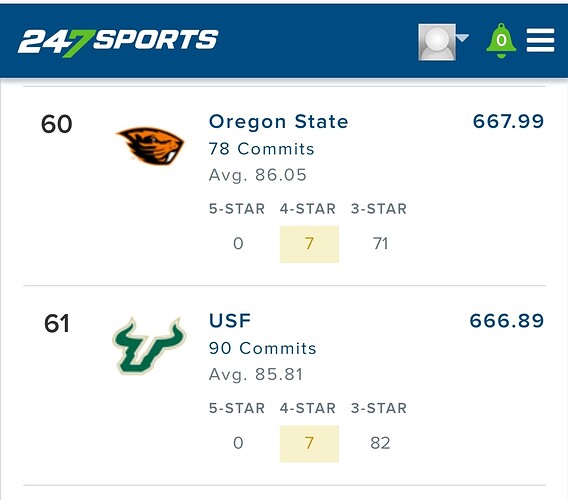Select USF's highlighted 4-star count
Screen dimensions: 568x500
coord(309,443)
